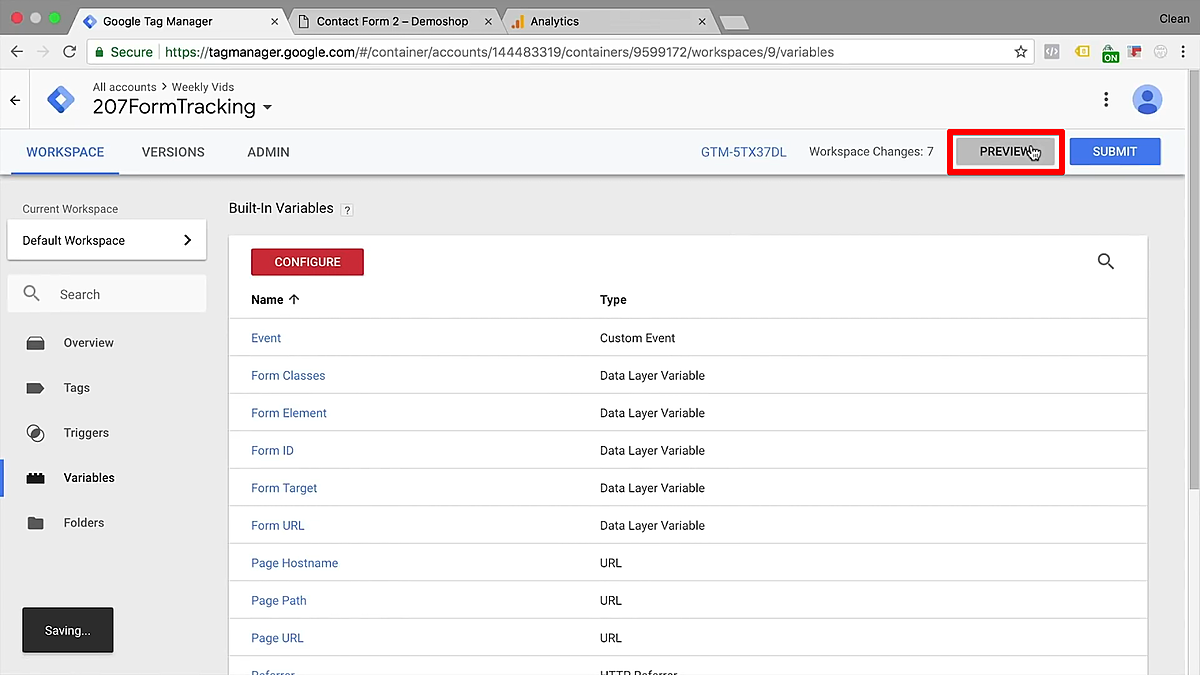Image resolution: width=1200 pixels, height=675 pixels.
Task: Open the GTM-5TX37DL container ID link
Action: click(744, 152)
